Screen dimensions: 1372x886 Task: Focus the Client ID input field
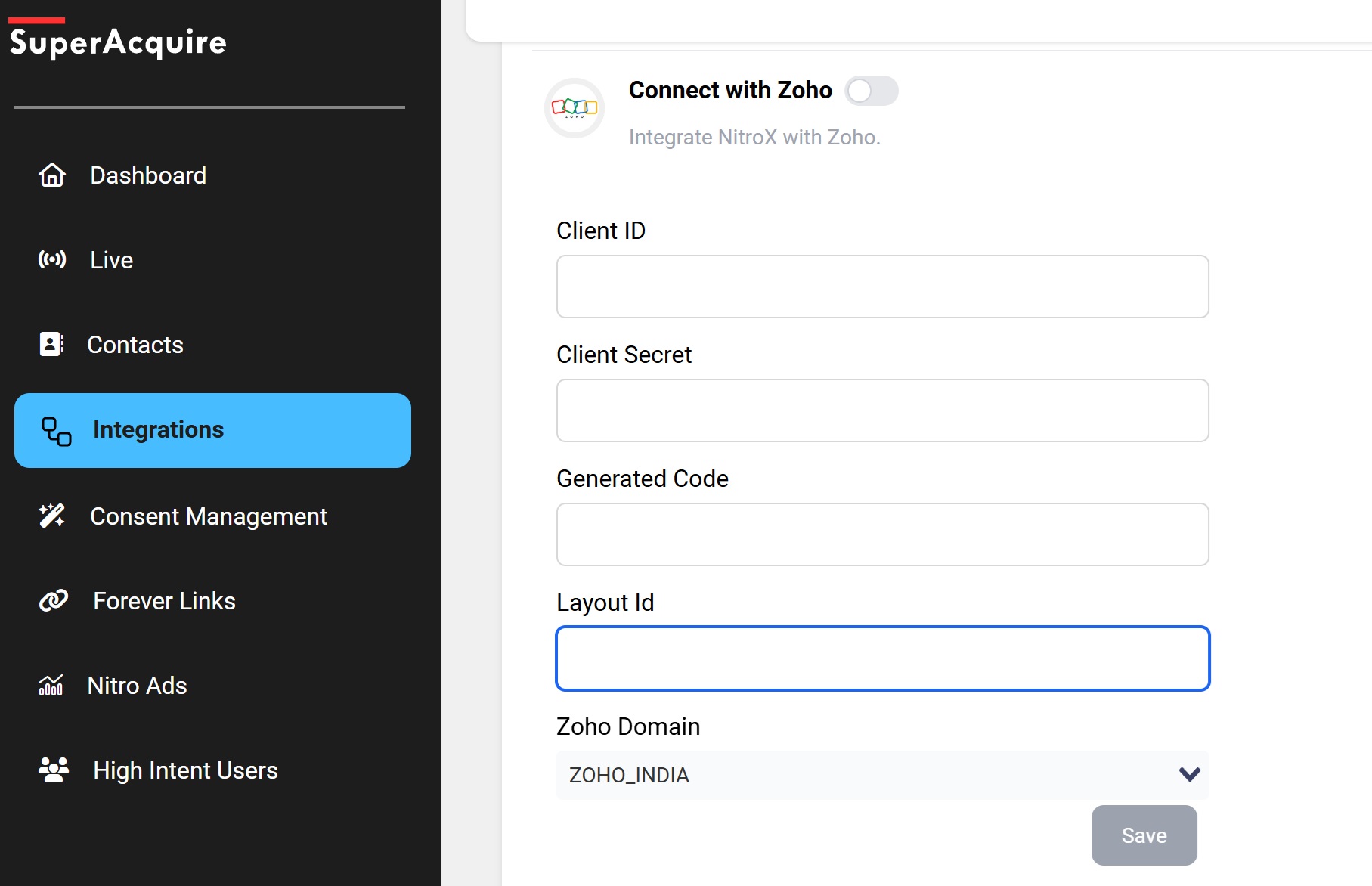tap(882, 287)
